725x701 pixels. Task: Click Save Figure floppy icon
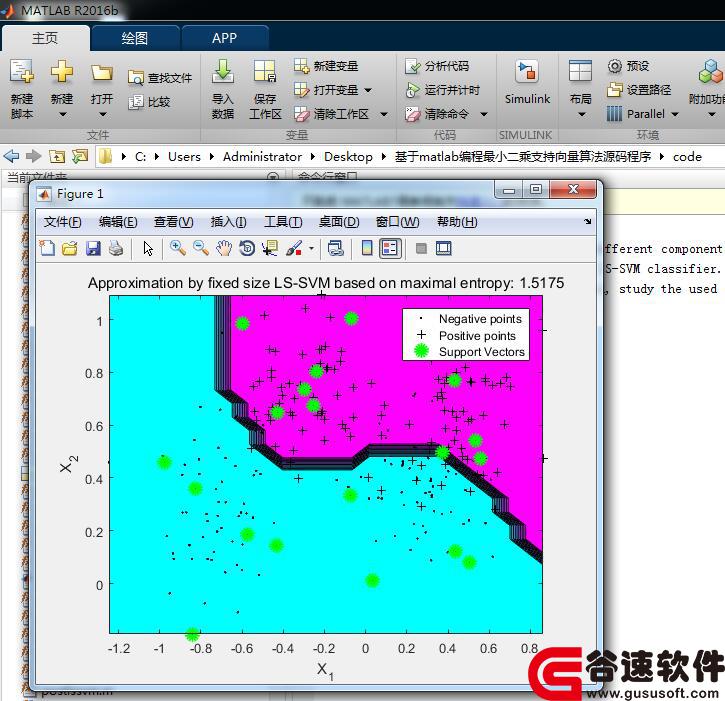coord(93,248)
